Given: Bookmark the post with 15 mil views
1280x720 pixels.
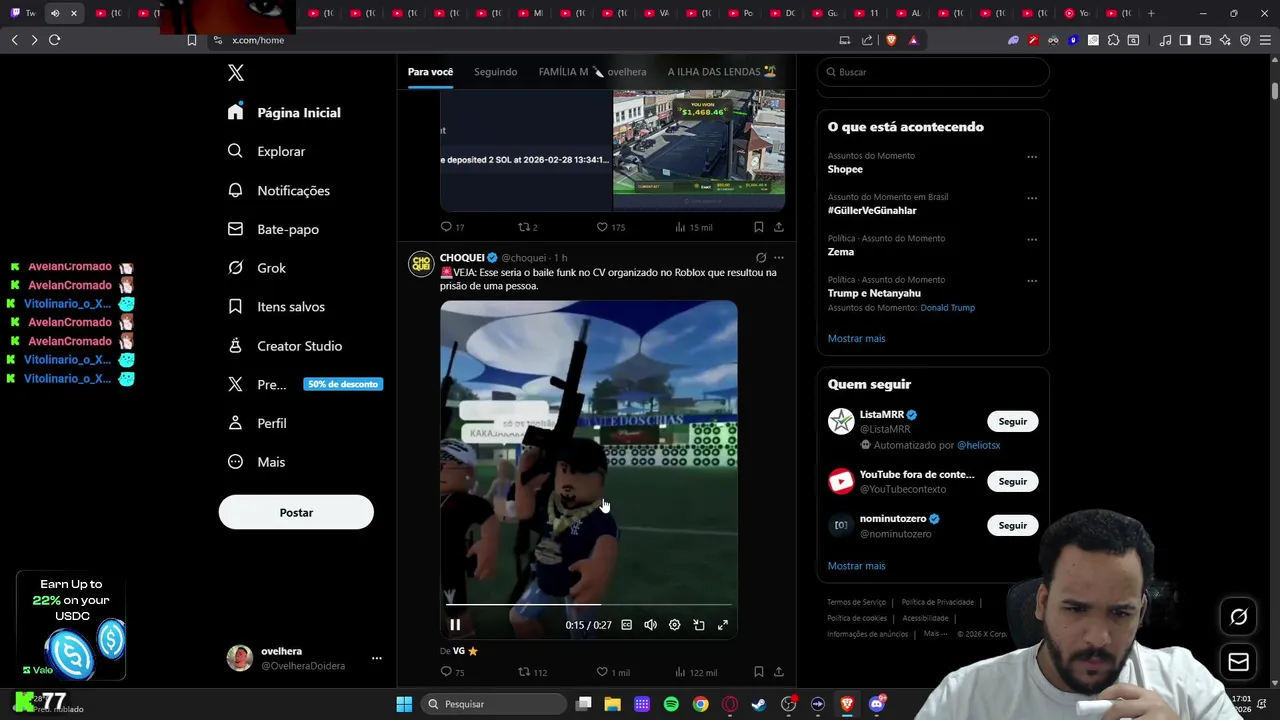Looking at the screenshot, I should tap(759, 227).
